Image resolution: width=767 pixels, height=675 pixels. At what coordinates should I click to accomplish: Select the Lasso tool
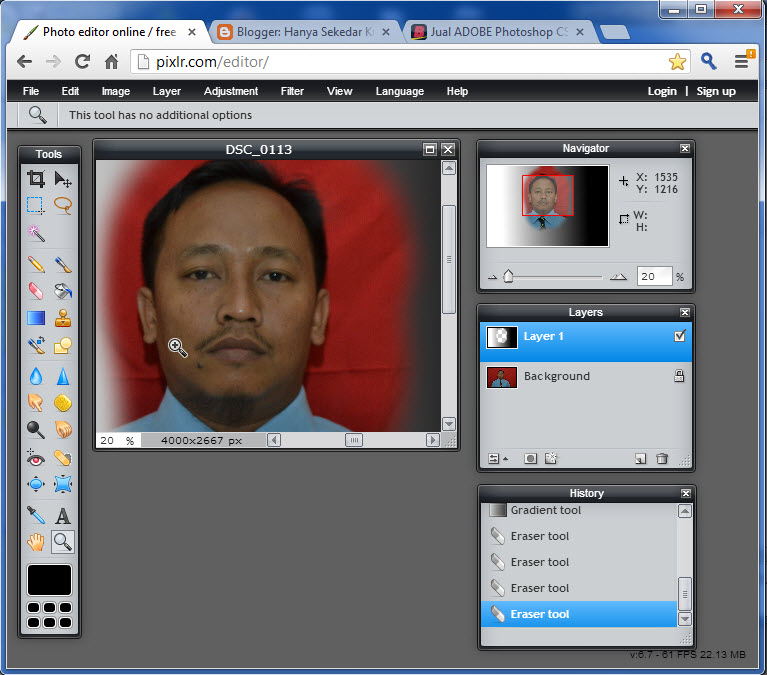pyautogui.click(x=63, y=205)
